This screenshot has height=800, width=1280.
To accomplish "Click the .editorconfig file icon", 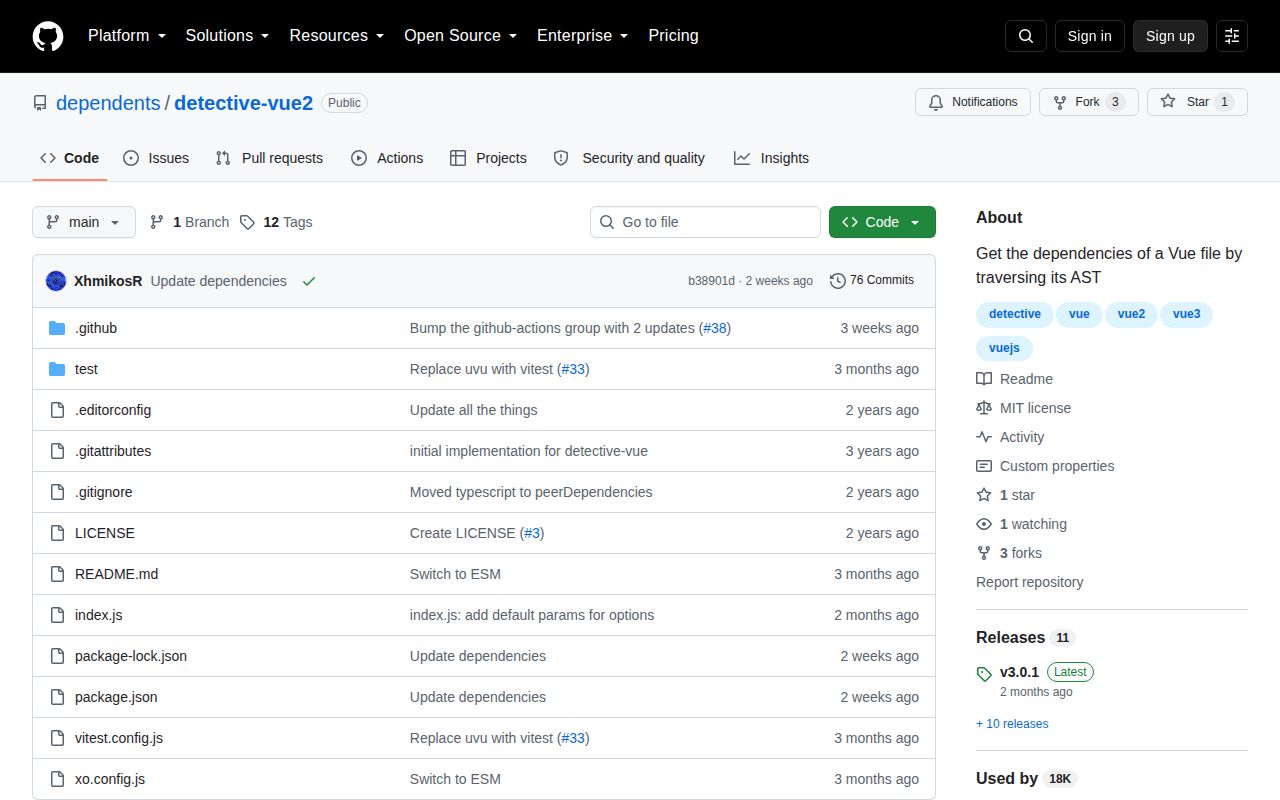I will coord(57,410).
